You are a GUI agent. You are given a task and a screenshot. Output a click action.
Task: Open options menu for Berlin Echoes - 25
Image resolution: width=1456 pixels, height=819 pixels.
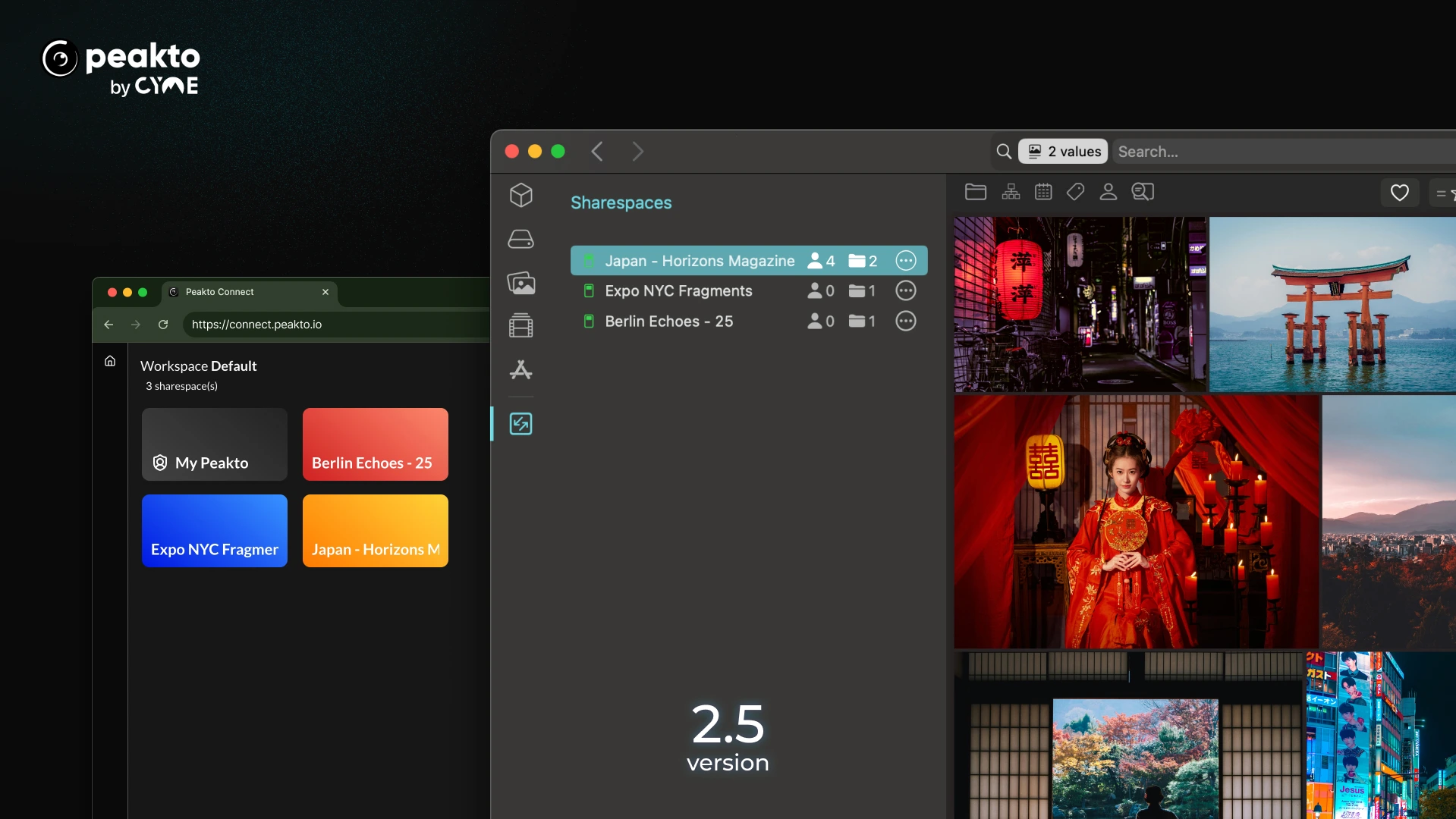tap(905, 322)
